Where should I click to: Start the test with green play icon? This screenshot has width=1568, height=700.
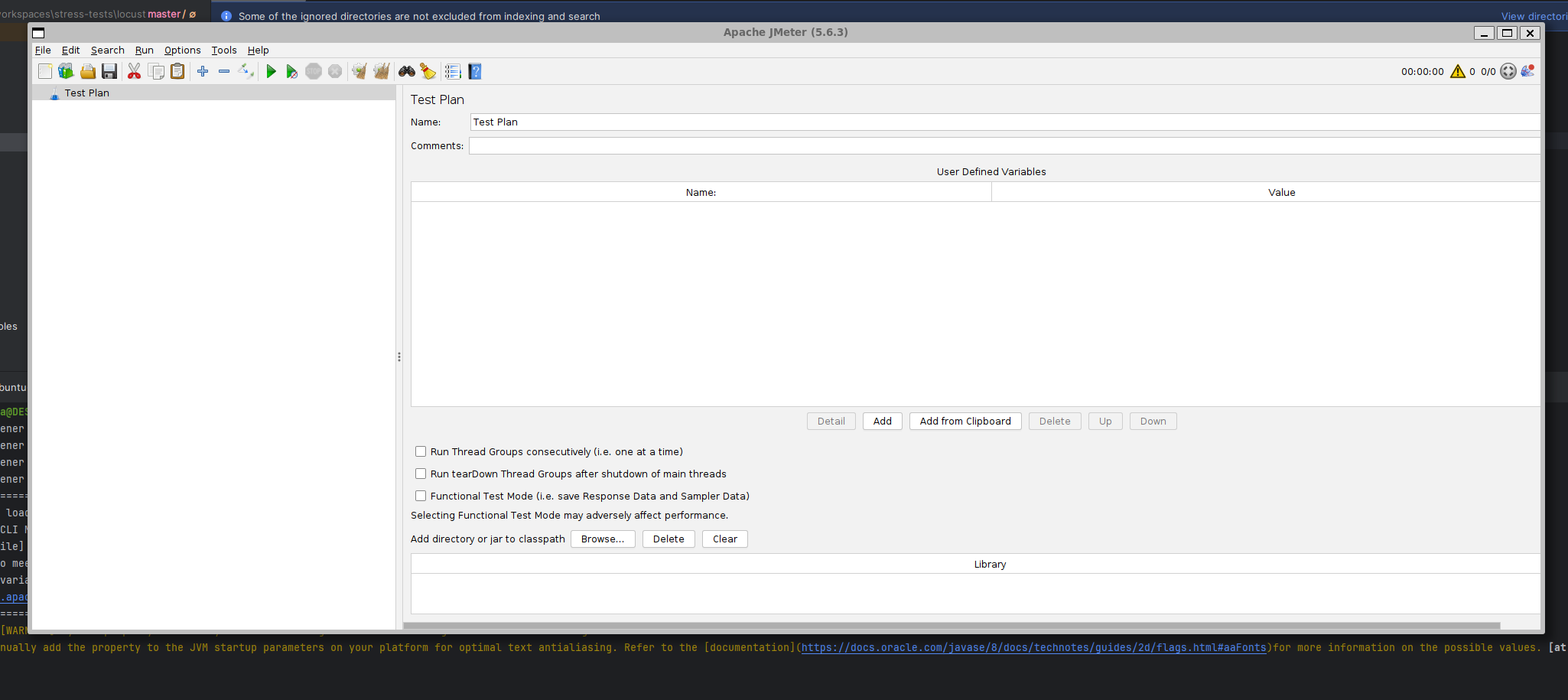tap(271, 71)
